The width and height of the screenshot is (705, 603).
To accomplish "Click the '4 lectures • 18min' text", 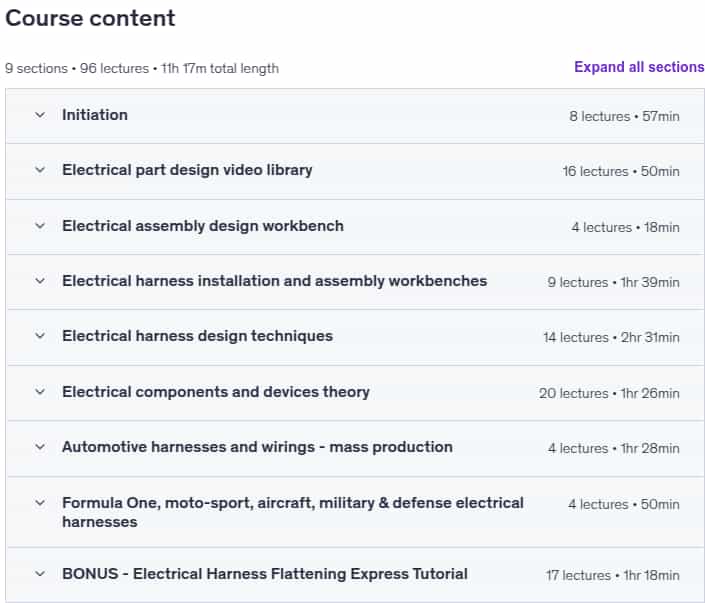I will (625, 228).
